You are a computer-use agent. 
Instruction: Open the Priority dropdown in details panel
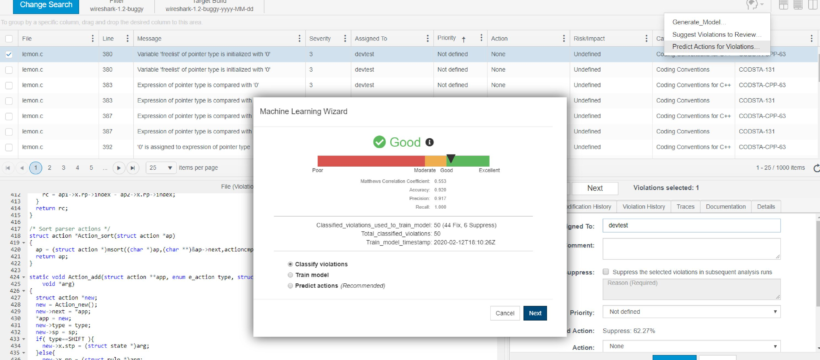click(691, 312)
